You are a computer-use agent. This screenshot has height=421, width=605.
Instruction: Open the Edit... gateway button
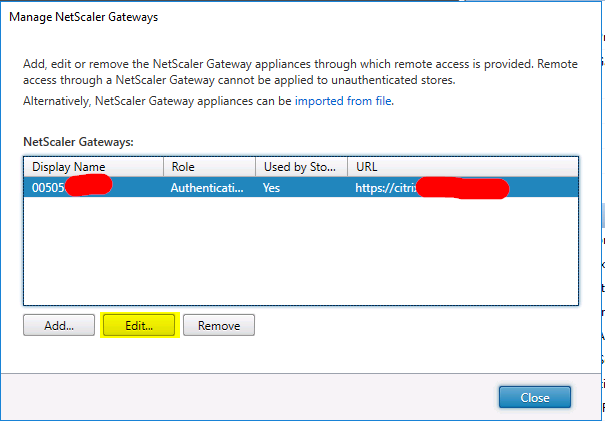(139, 325)
